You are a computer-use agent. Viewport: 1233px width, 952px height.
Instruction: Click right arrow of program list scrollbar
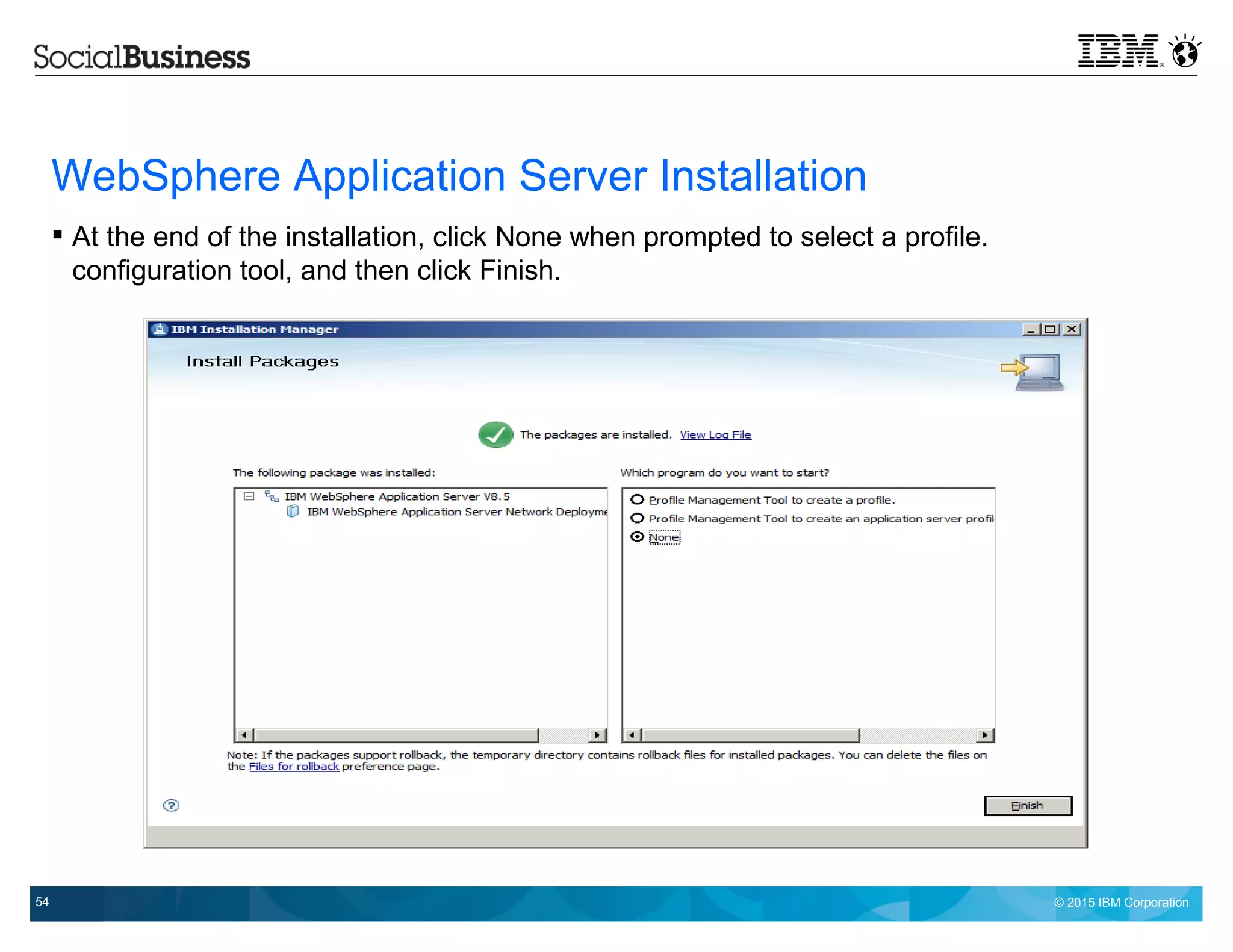coord(985,735)
